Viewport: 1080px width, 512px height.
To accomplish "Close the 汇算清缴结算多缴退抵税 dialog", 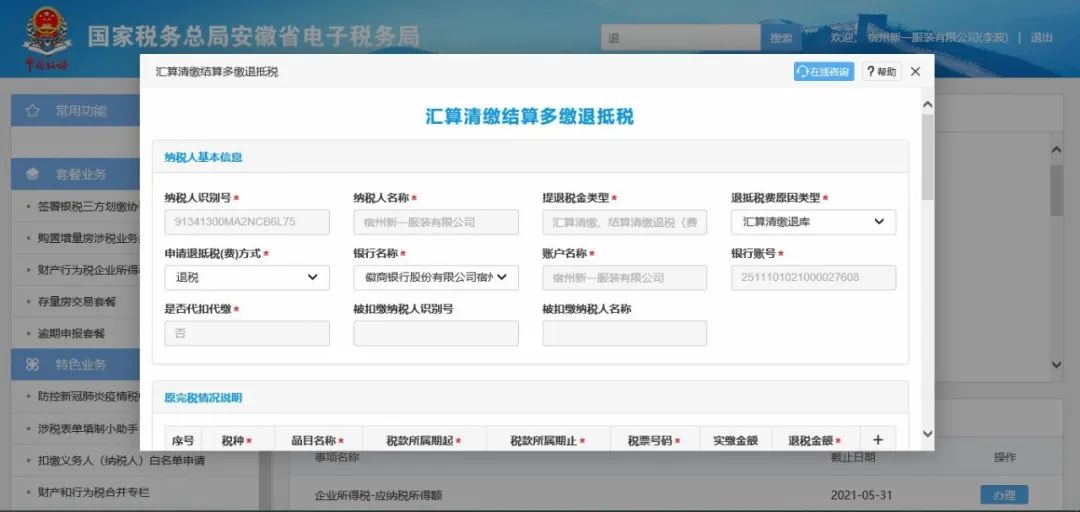I will click(915, 72).
